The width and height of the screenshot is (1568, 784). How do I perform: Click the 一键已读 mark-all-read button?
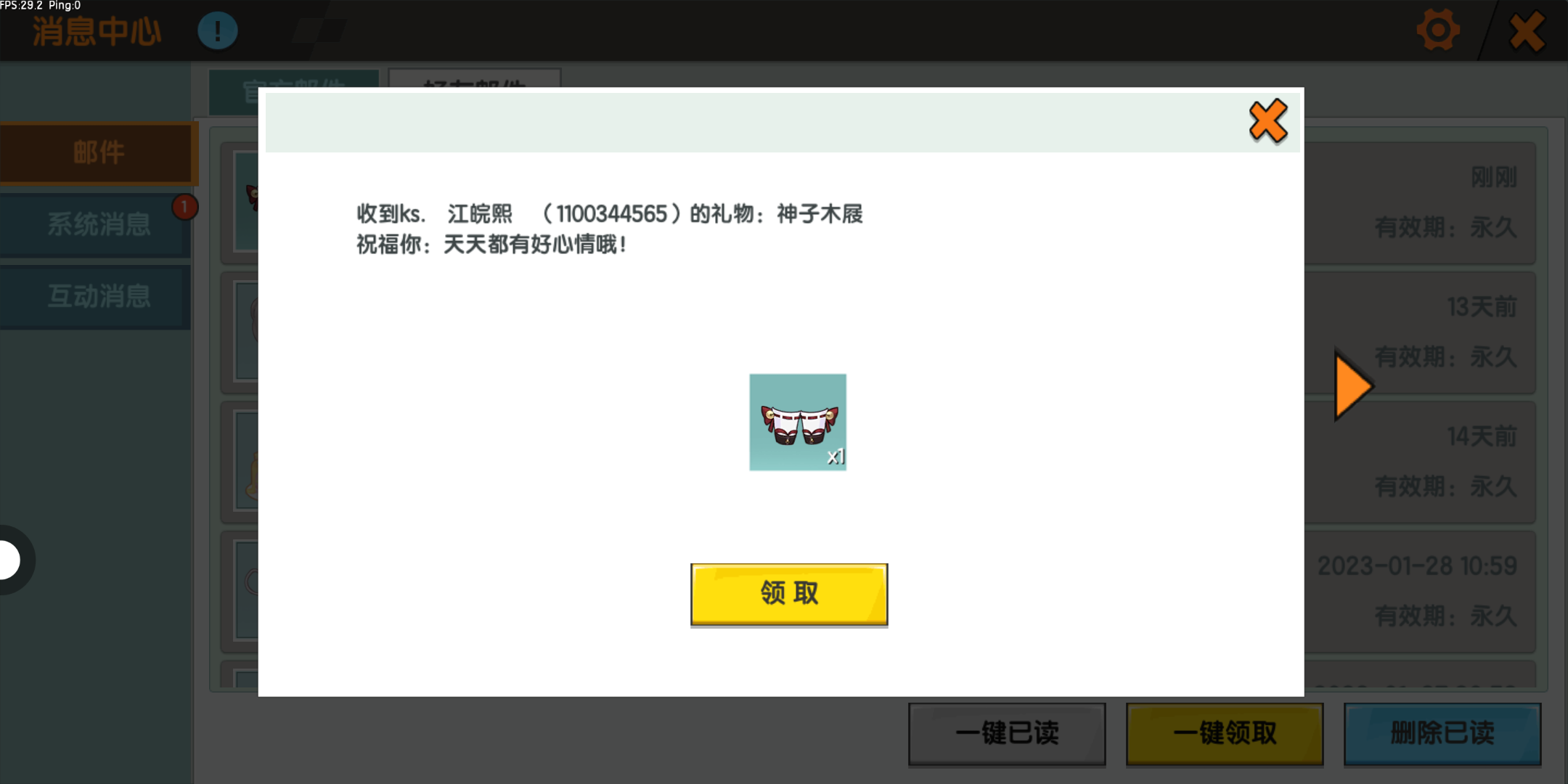(x=1007, y=733)
